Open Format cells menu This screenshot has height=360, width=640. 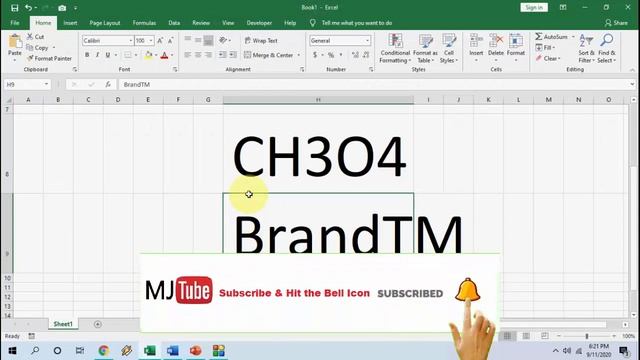(516, 48)
